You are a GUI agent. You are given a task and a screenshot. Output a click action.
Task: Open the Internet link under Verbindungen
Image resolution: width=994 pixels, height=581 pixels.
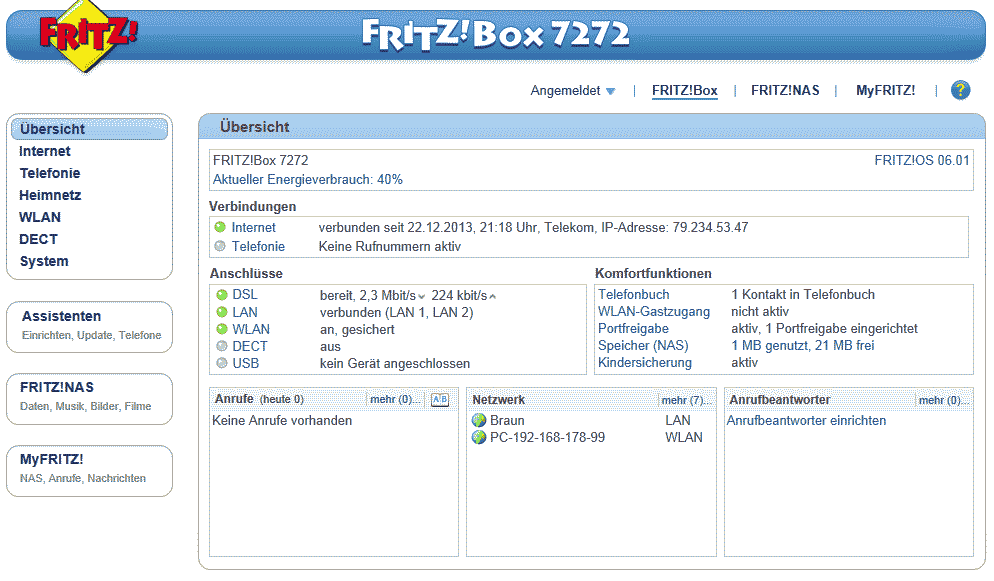(254, 227)
